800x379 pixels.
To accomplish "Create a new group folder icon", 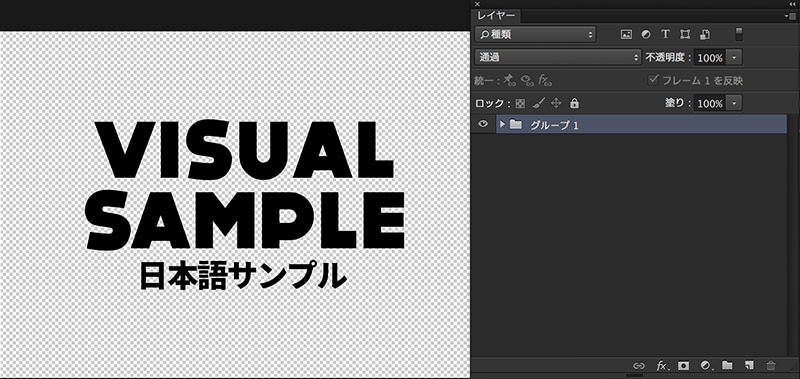I will pos(727,365).
